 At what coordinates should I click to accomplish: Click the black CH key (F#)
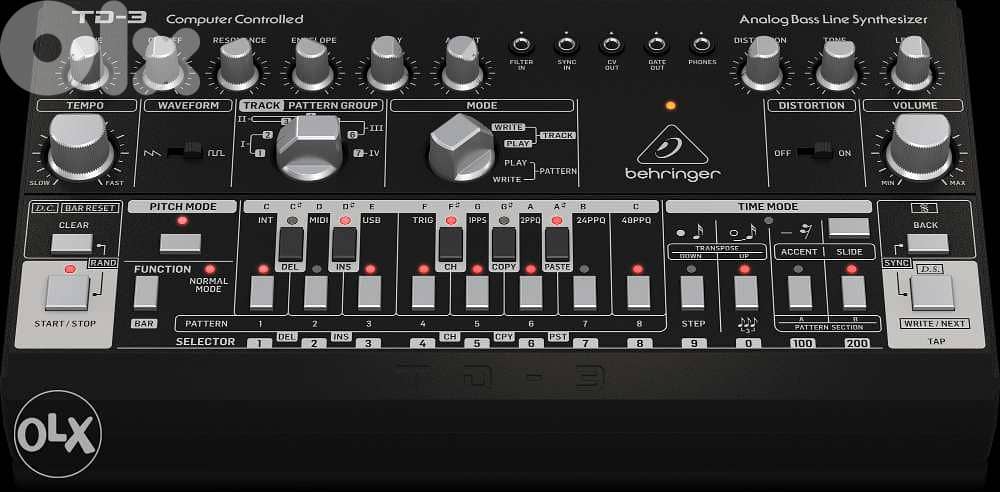click(451, 245)
